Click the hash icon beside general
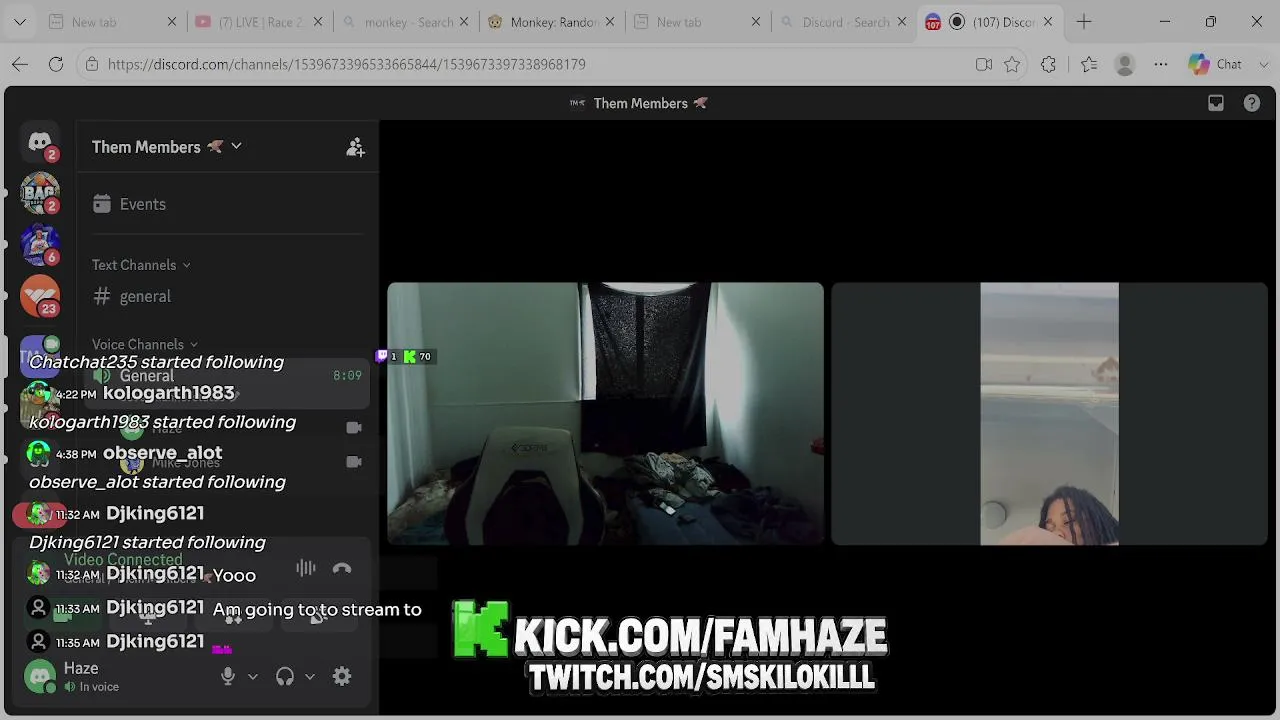The image size is (1280, 720). tap(101, 296)
